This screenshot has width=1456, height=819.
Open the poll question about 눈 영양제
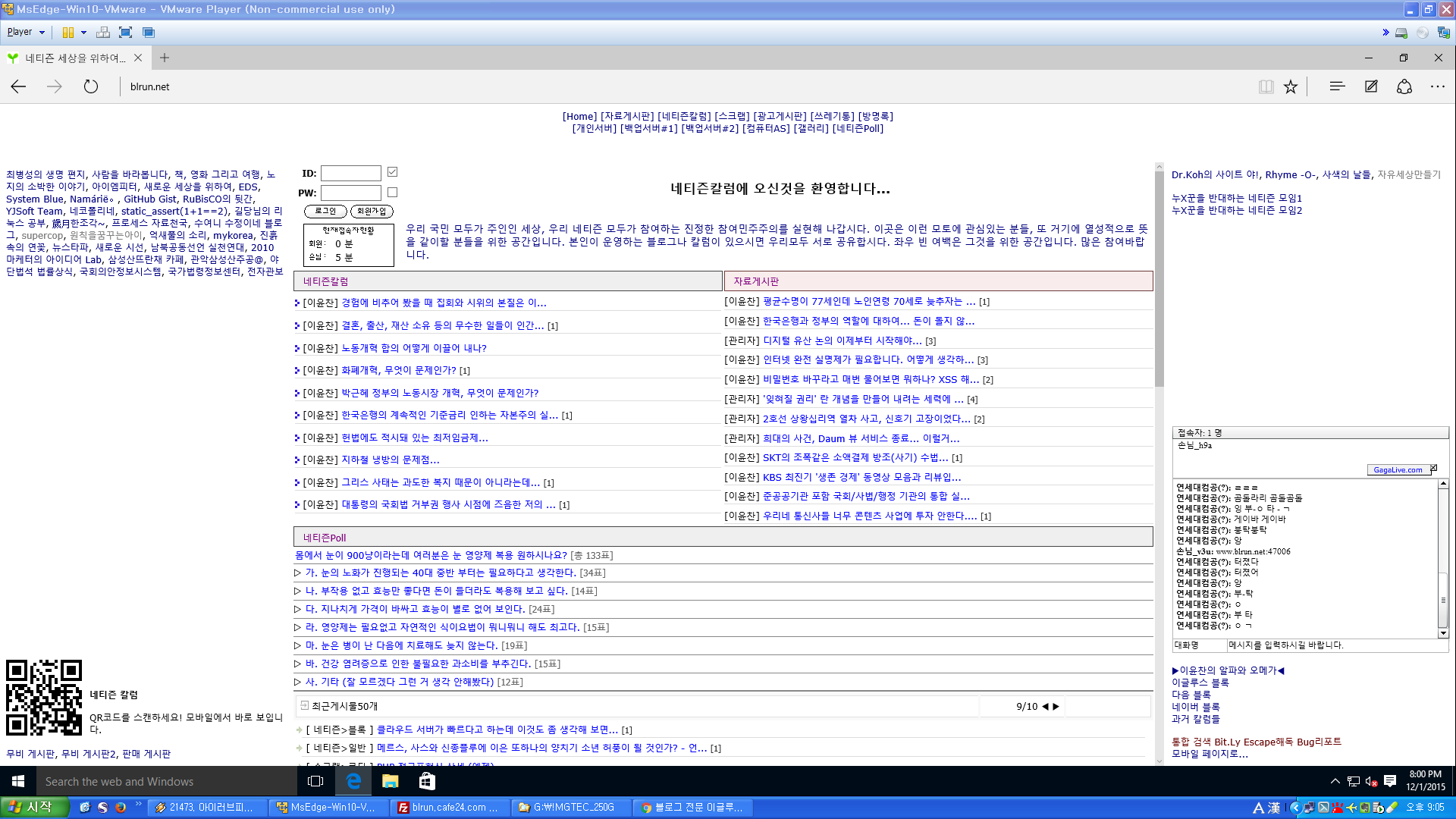click(431, 555)
